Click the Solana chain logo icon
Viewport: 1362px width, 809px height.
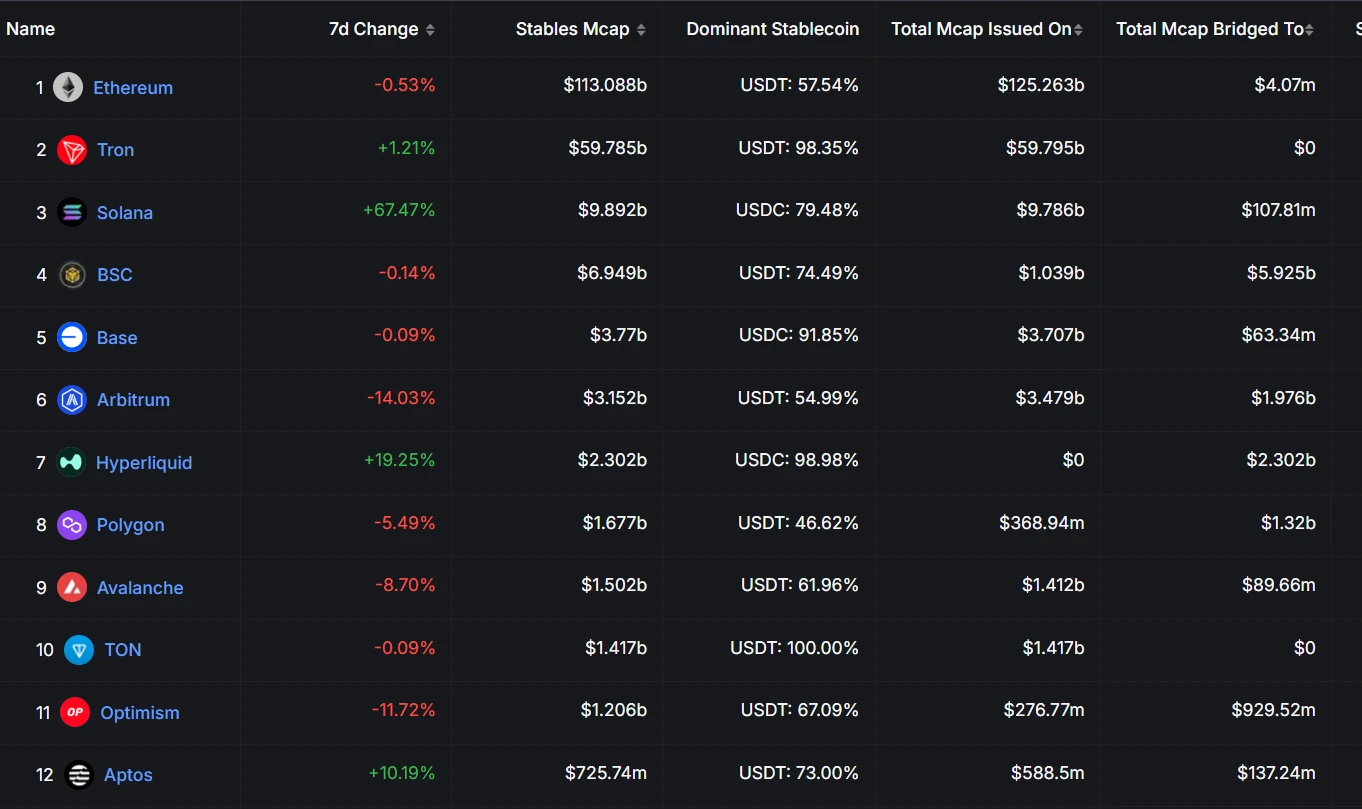coord(72,212)
